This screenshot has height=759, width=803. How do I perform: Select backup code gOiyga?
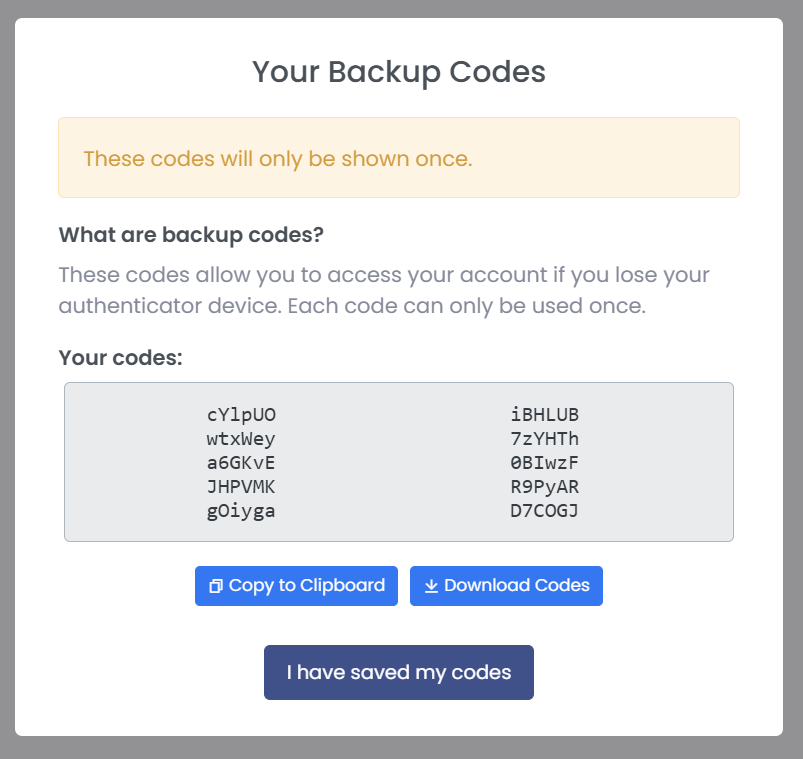click(x=241, y=512)
